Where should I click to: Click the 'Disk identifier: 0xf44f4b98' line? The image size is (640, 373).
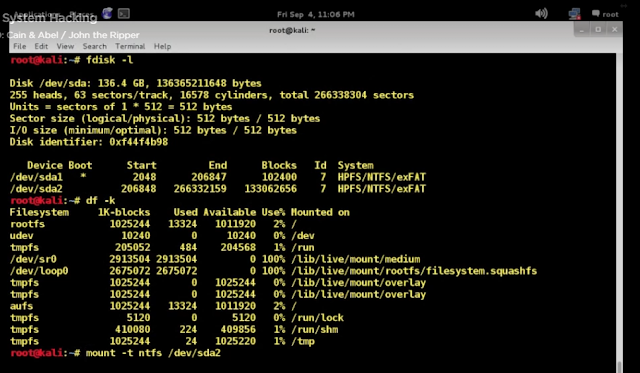click(89, 142)
